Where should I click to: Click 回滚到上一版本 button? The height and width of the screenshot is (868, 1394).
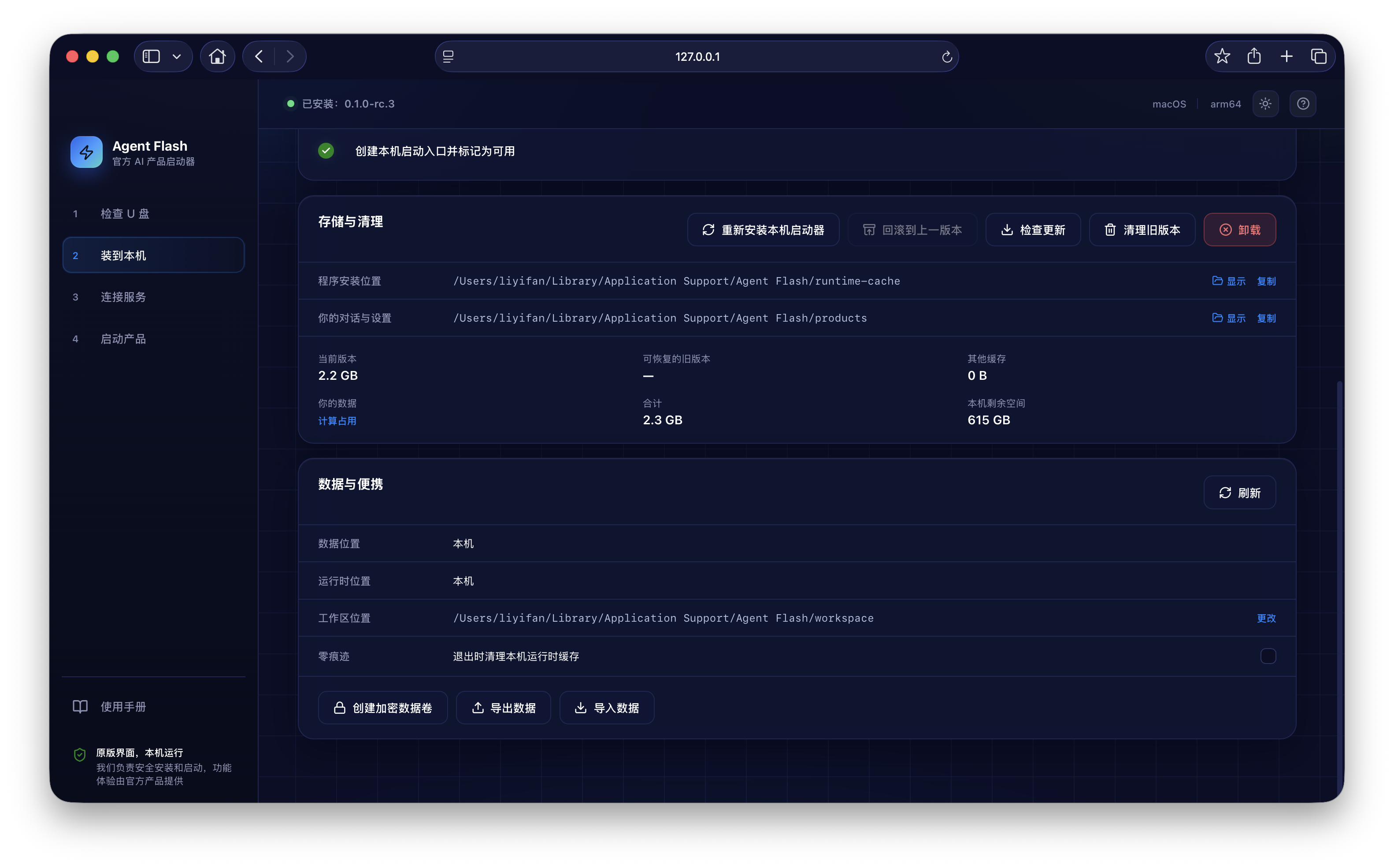click(912, 230)
